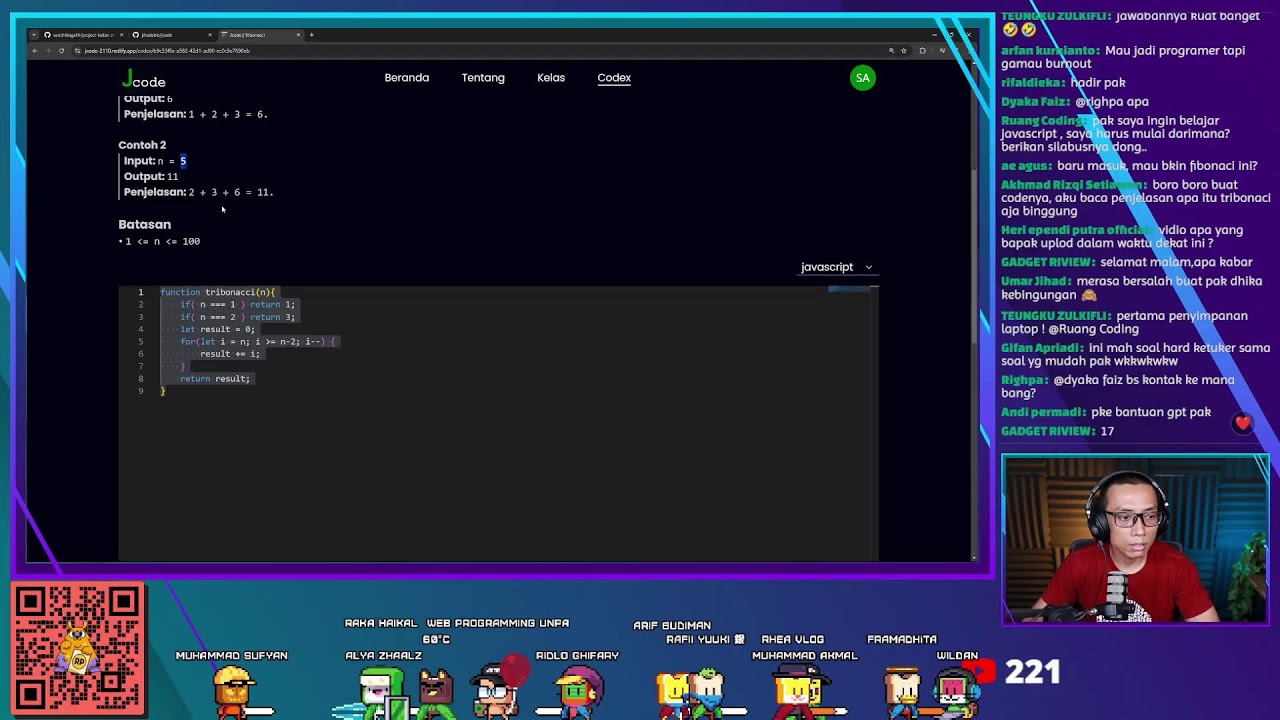Click the red heart icon in chat
This screenshot has height=720, width=1280.
click(1243, 423)
